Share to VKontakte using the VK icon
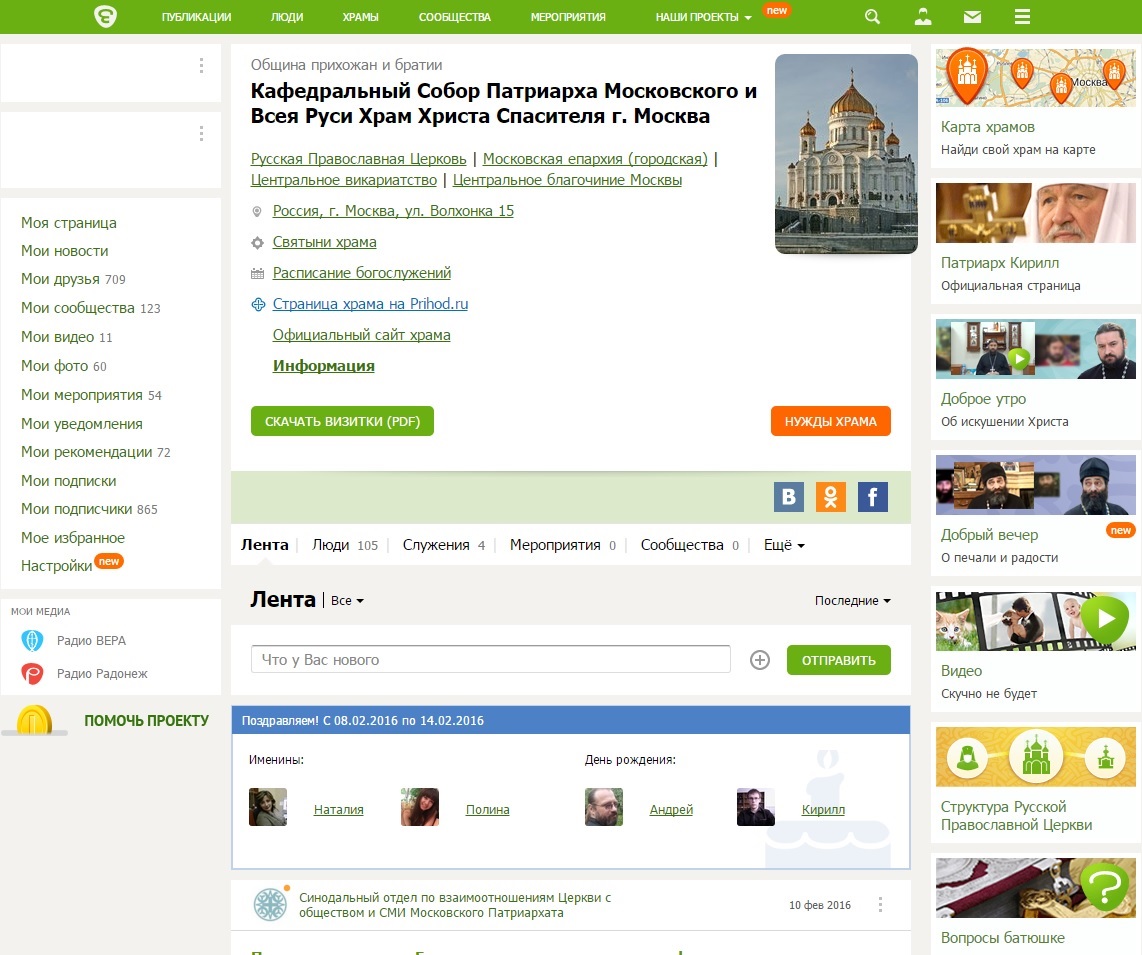1142x955 pixels. pyautogui.click(x=789, y=497)
